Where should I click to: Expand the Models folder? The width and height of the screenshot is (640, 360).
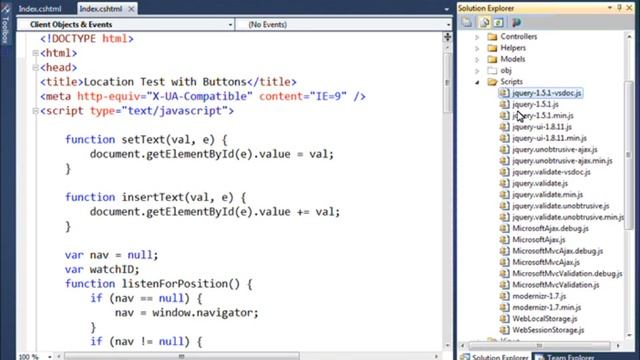pos(477,60)
